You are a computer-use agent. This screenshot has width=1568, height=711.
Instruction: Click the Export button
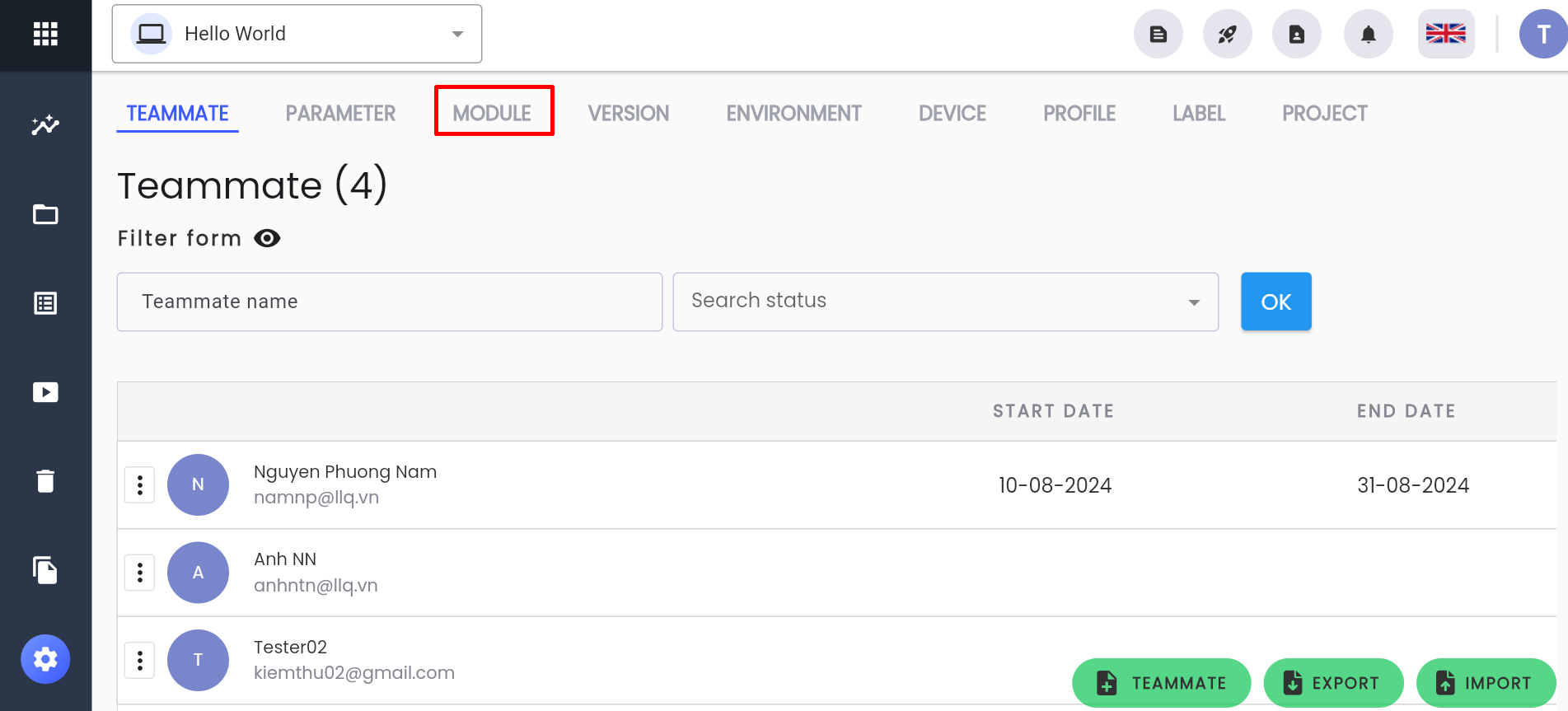click(1333, 683)
